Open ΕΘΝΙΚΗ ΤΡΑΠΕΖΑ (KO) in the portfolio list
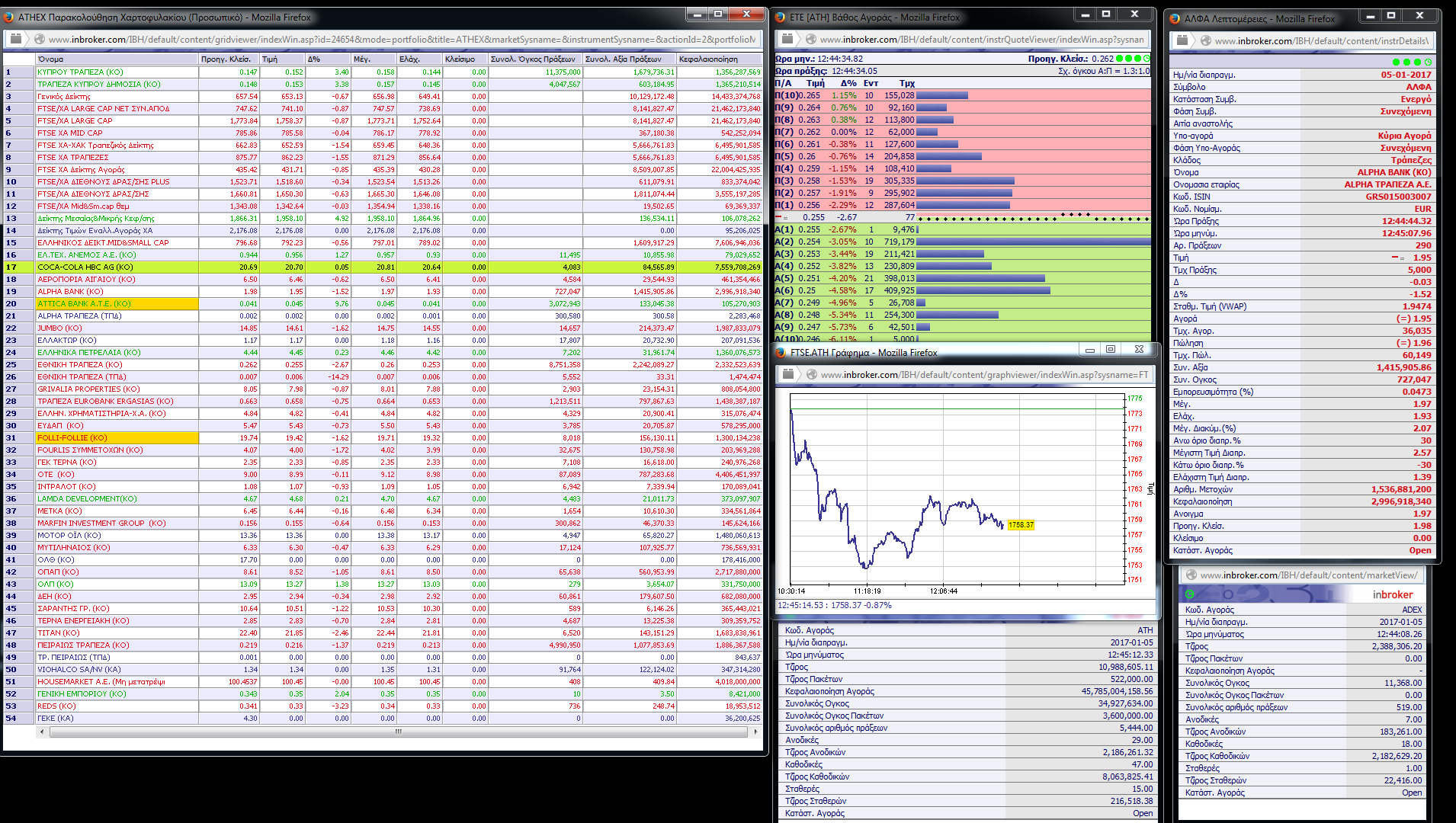The width and height of the screenshot is (1456, 823). point(383,365)
